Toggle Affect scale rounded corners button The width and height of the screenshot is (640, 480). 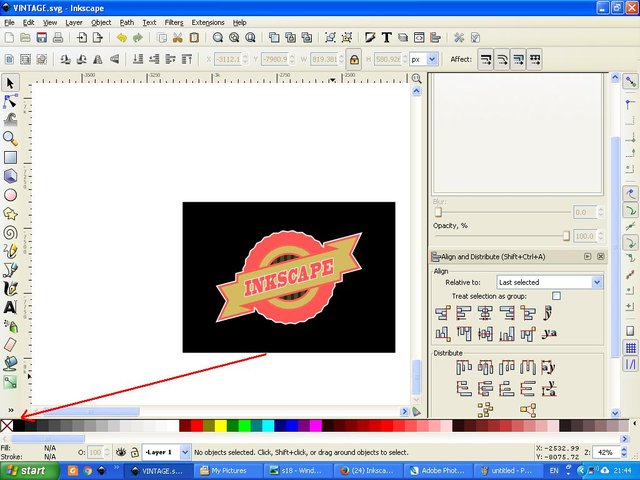502,60
